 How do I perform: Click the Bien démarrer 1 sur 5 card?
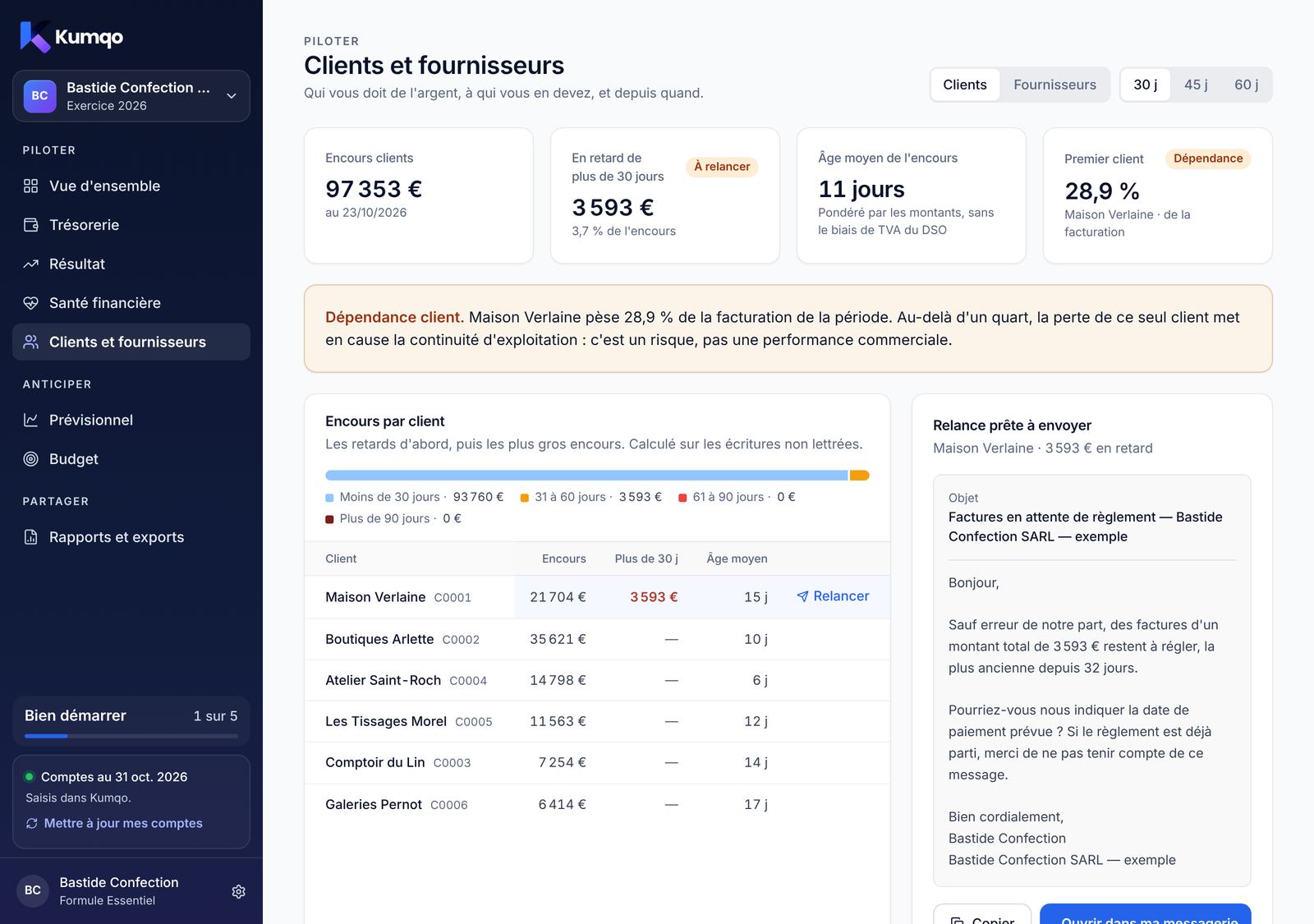(131, 721)
